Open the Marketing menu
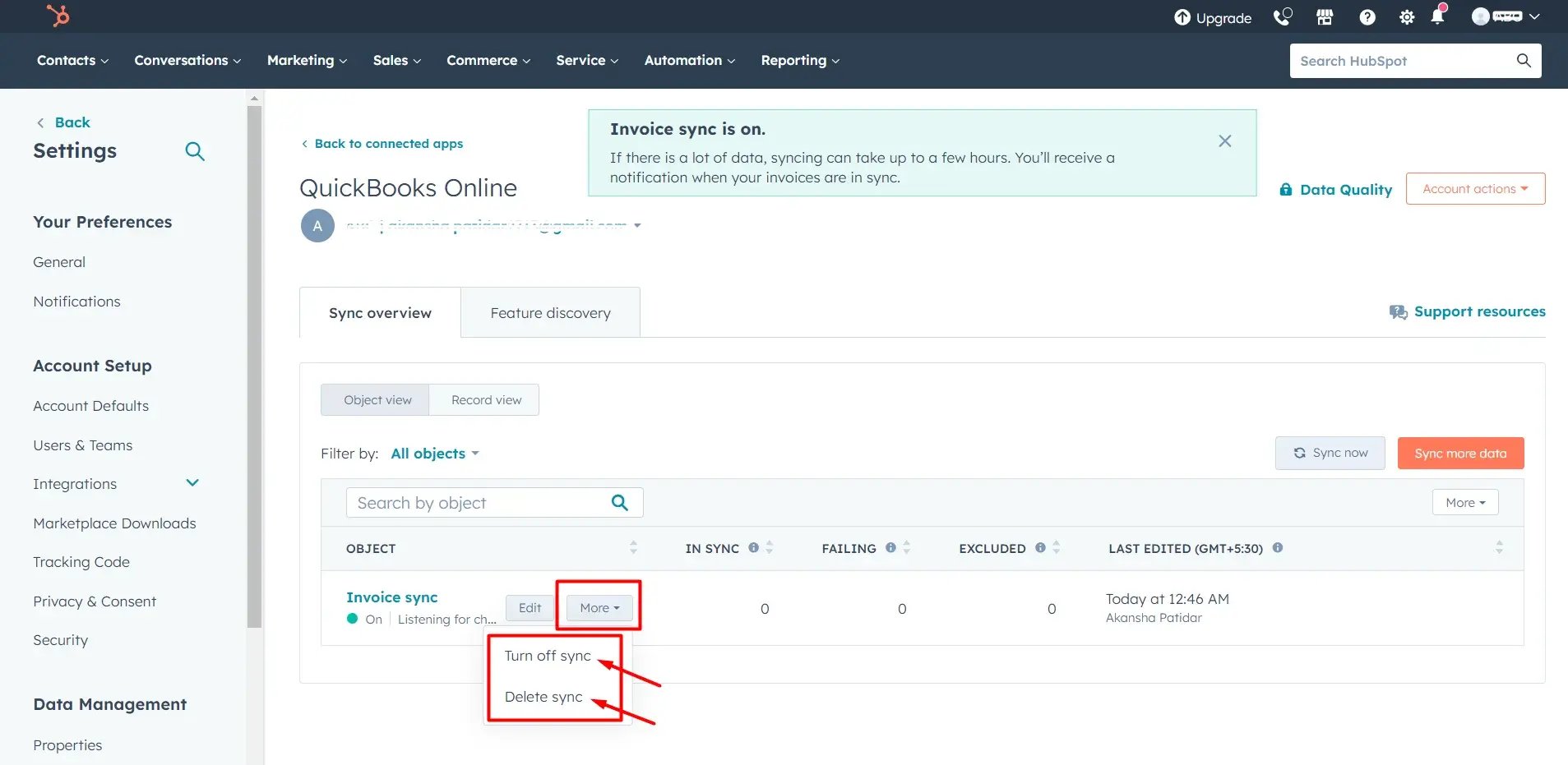Image resolution: width=1568 pixels, height=765 pixels. pos(307,61)
